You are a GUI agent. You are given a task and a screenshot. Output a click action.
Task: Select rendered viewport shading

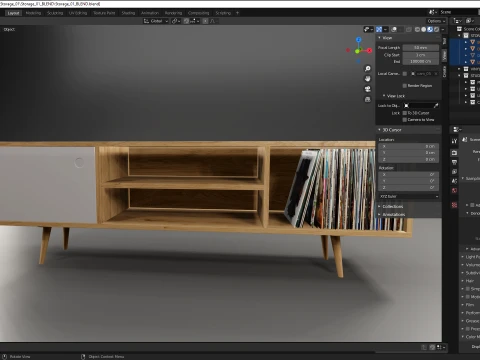pos(436,29)
